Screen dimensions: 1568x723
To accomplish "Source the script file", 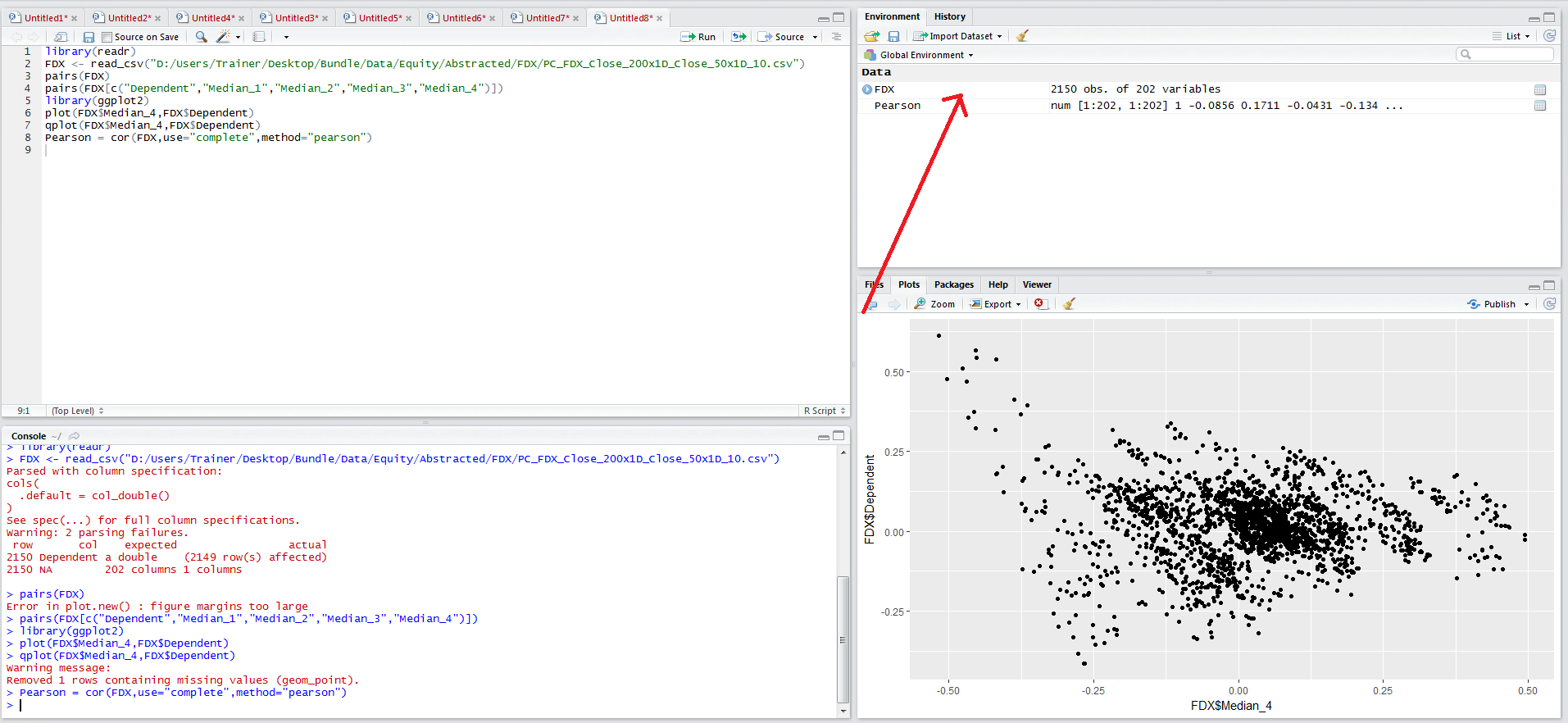I will click(x=782, y=37).
